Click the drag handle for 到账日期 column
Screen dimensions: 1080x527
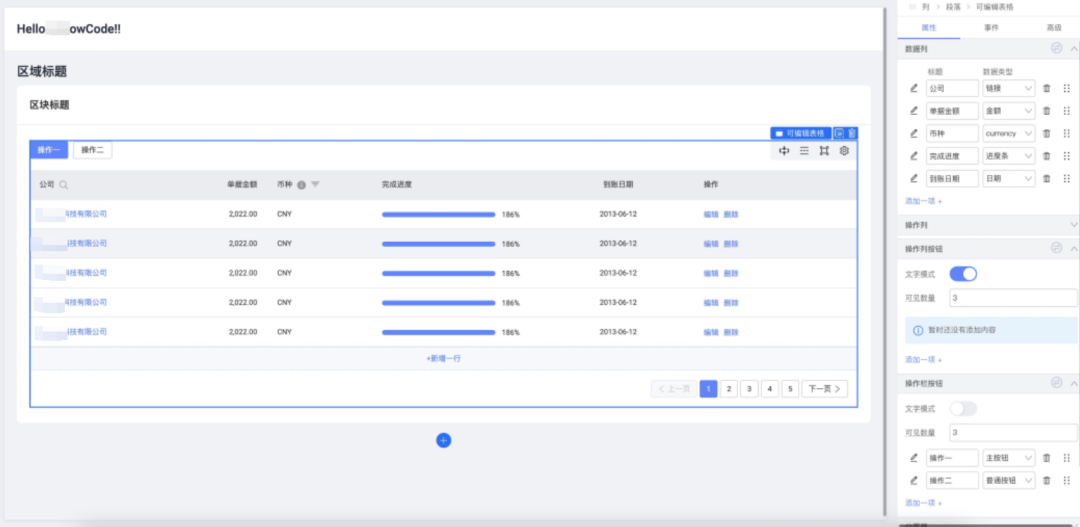(1066, 179)
